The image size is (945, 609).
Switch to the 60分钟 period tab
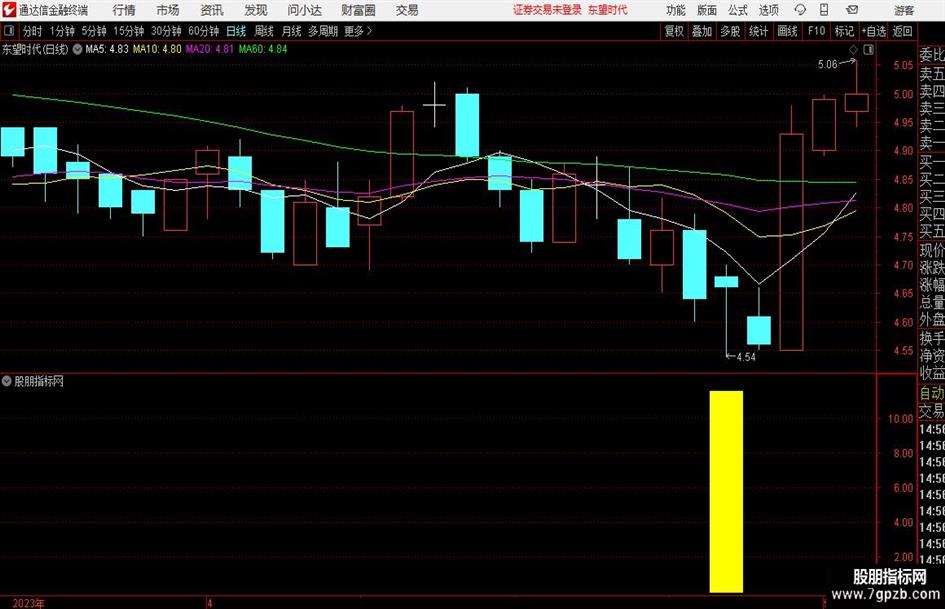[203, 31]
